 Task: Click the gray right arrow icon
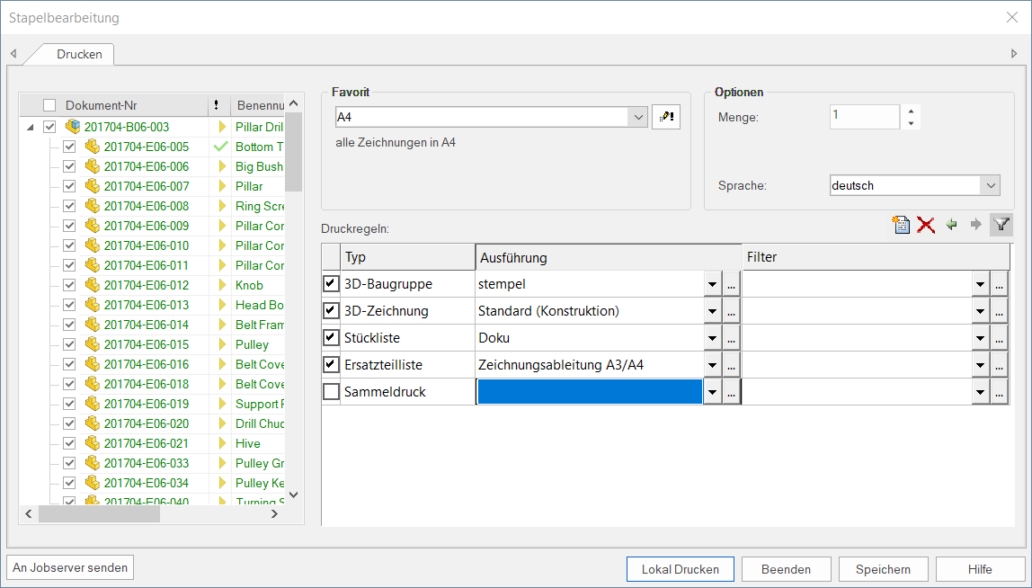point(975,225)
